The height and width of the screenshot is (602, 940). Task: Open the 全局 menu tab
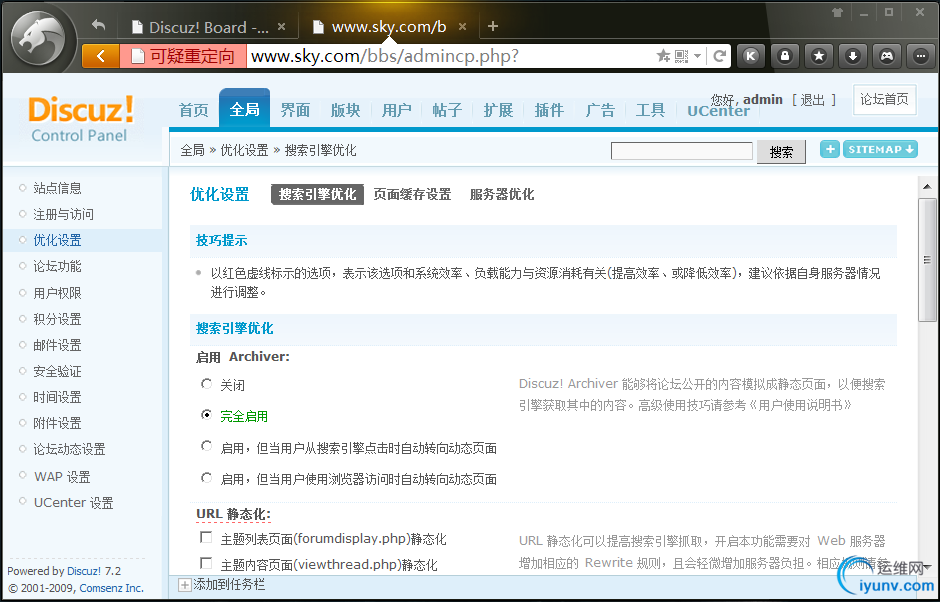coord(245,109)
